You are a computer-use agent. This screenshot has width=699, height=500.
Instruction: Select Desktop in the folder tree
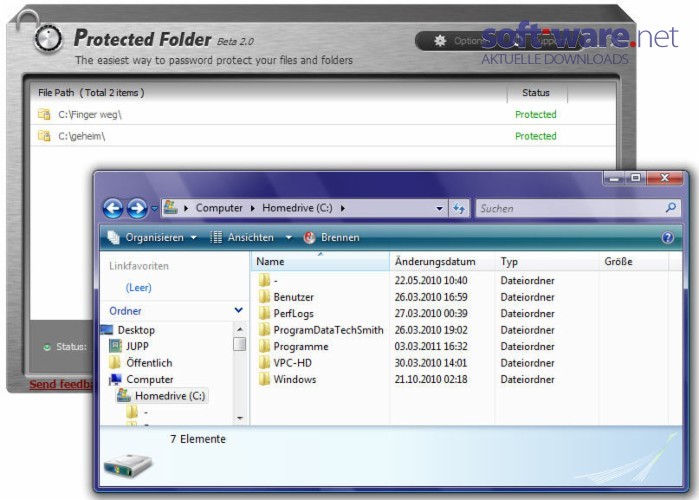[136, 330]
